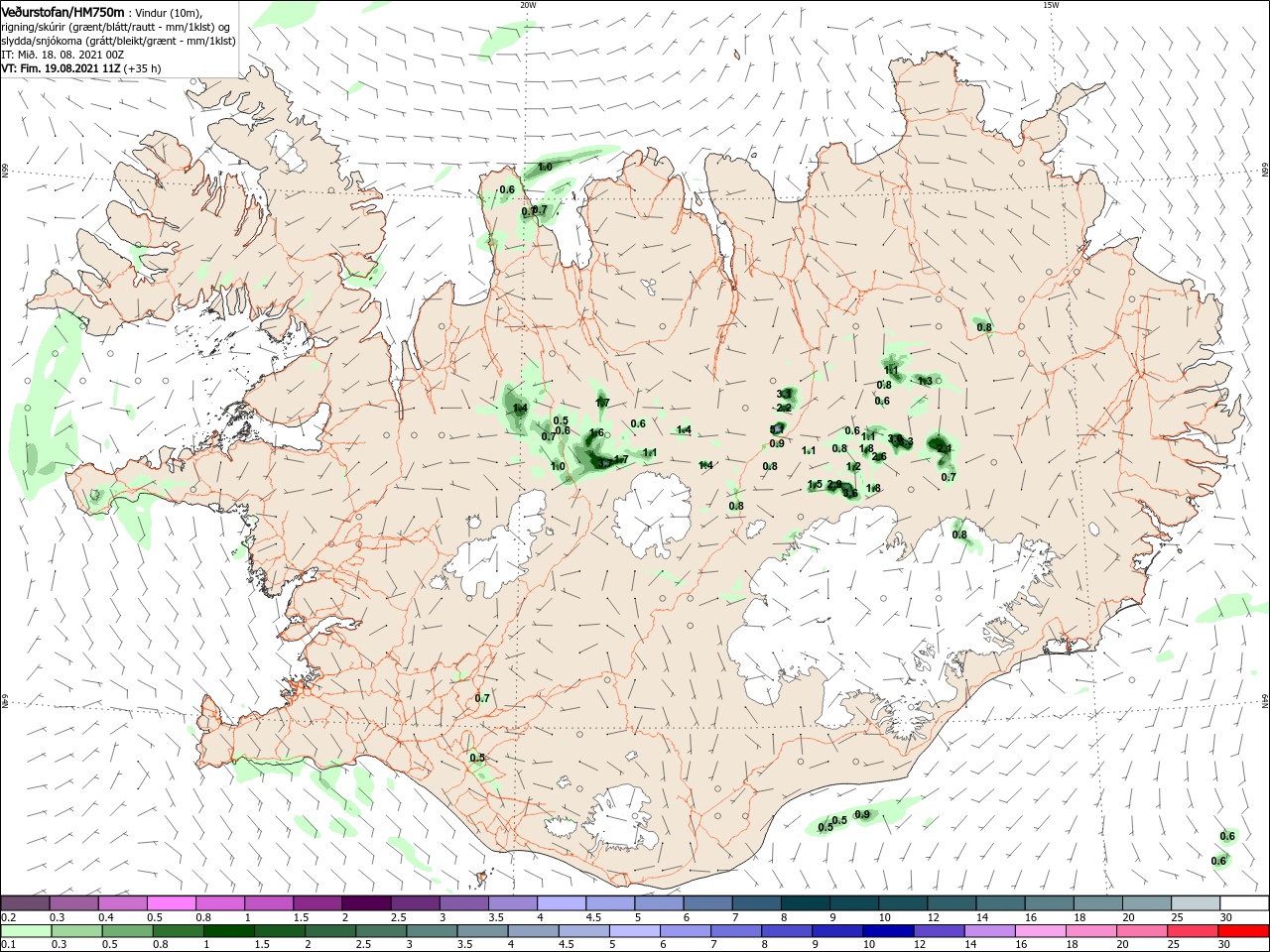Click the bright pink 0.5 swatch in upper legend row
The width and height of the screenshot is (1270, 952).
[x=172, y=903]
